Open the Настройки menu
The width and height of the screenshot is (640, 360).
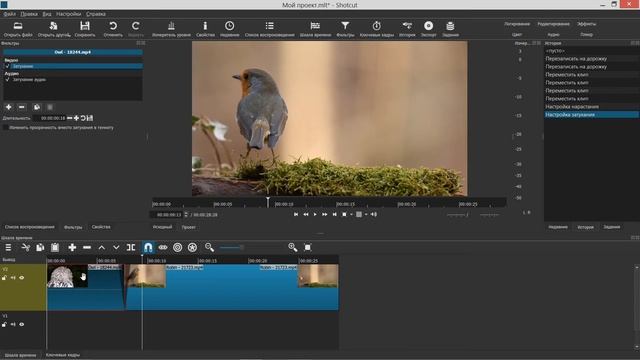(x=69, y=14)
